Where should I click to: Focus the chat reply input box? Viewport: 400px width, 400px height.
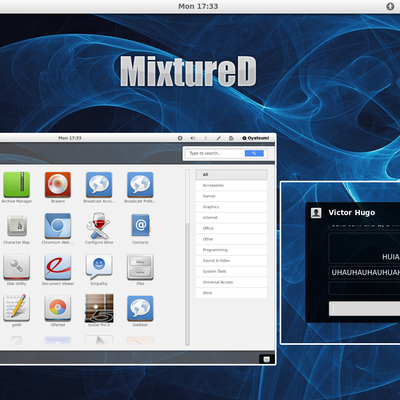tap(364, 309)
